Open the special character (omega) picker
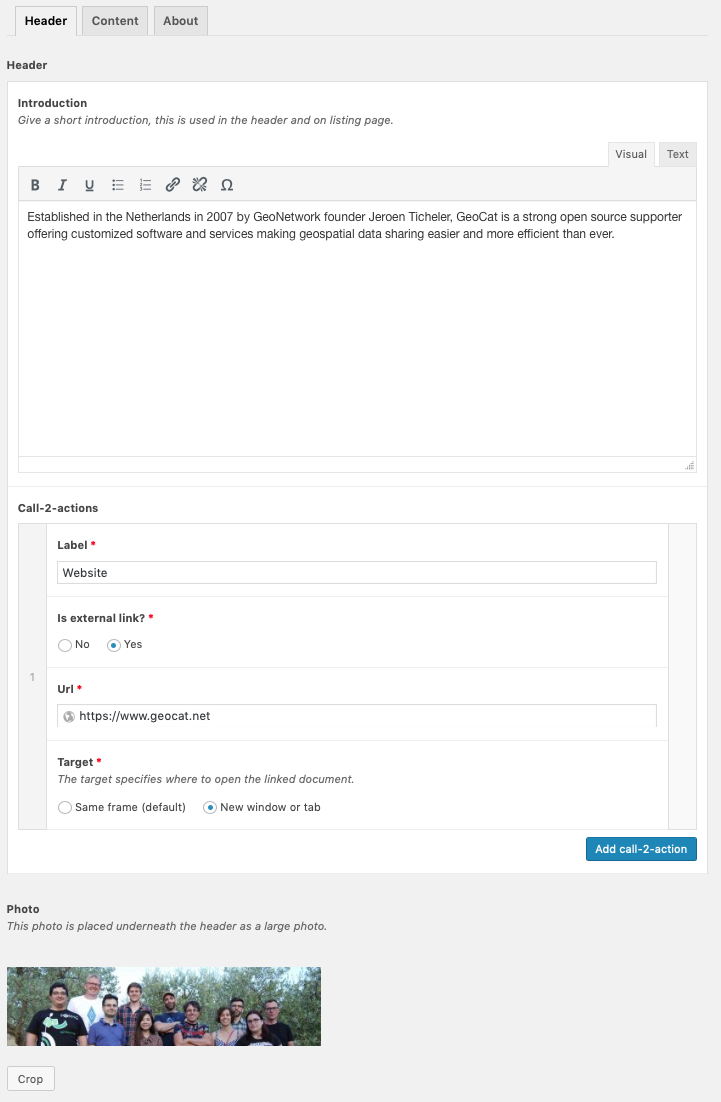This screenshot has width=721, height=1102. [x=227, y=185]
